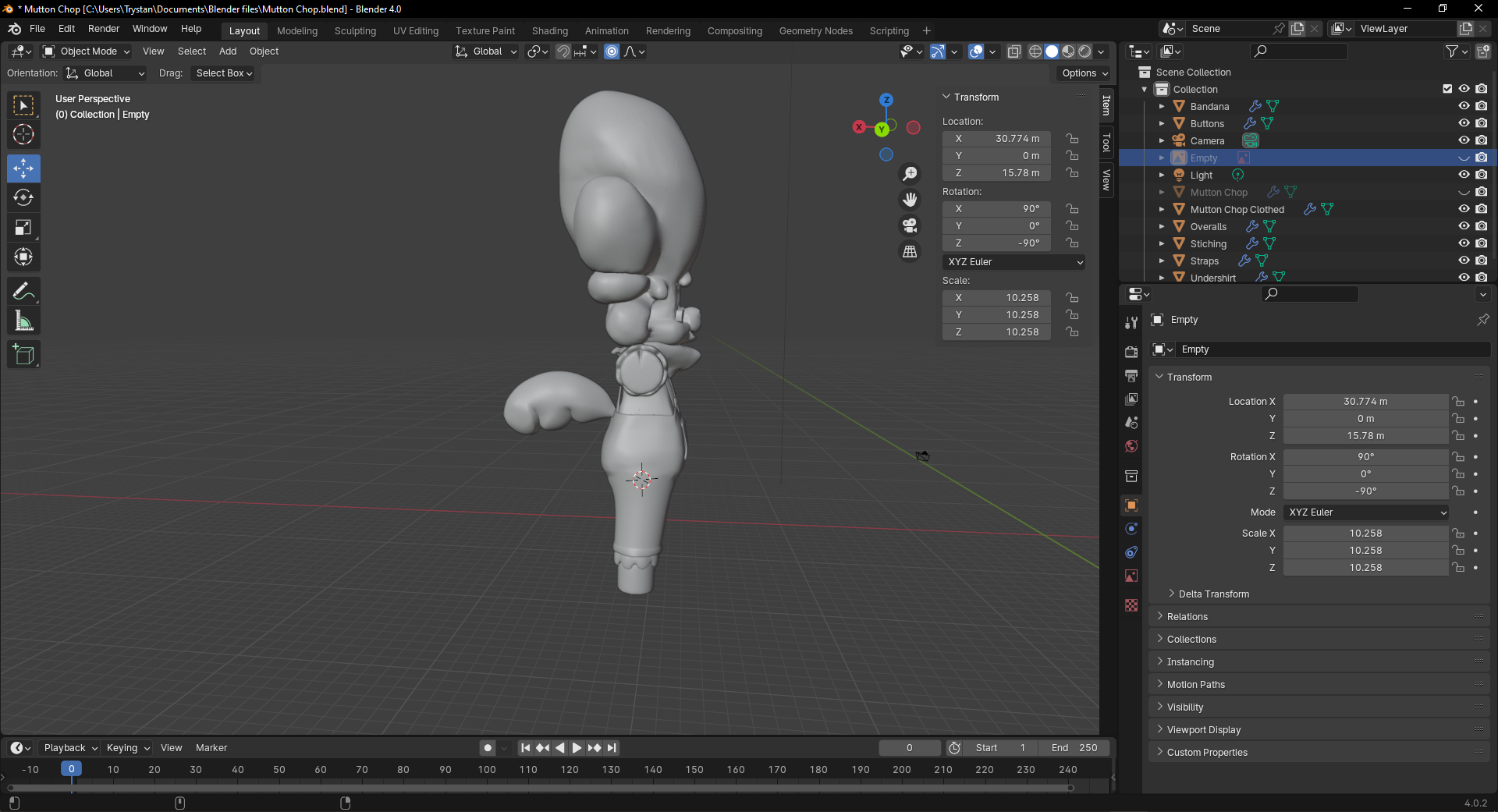
Task: Choose the Add Cube tool
Action: (x=23, y=355)
